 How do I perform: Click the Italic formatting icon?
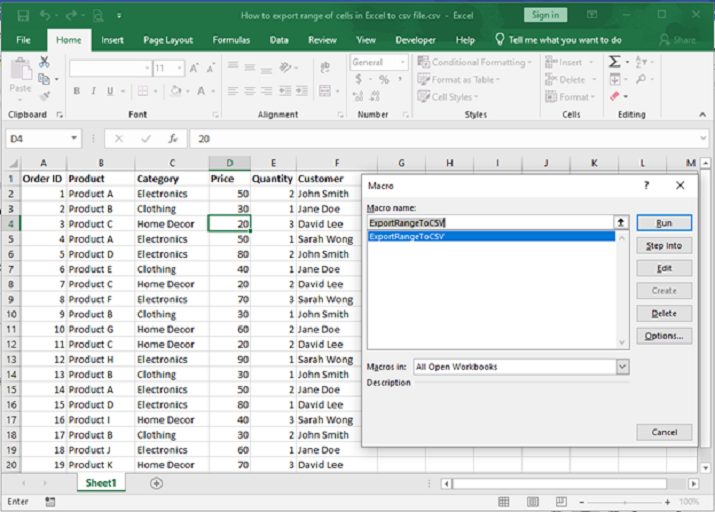click(92, 92)
